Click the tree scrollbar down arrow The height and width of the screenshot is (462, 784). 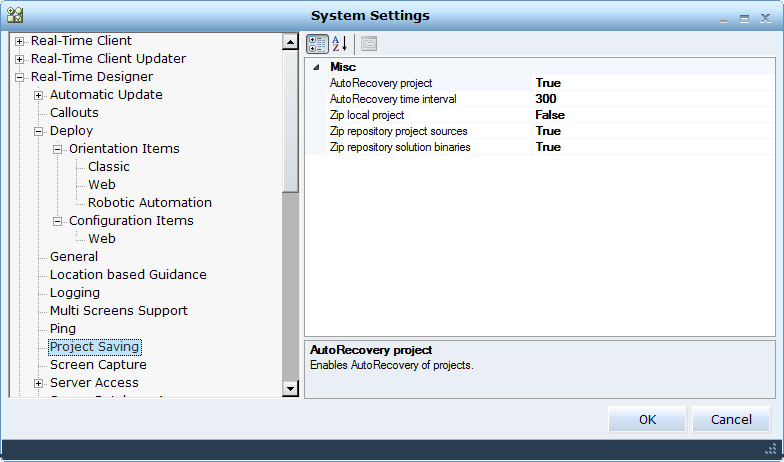(x=291, y=388)
